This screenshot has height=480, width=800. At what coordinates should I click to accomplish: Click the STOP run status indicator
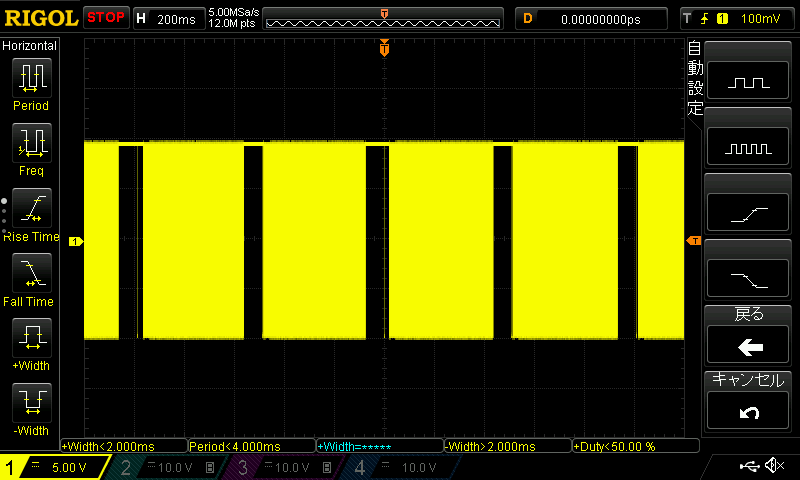pos(106,18)
